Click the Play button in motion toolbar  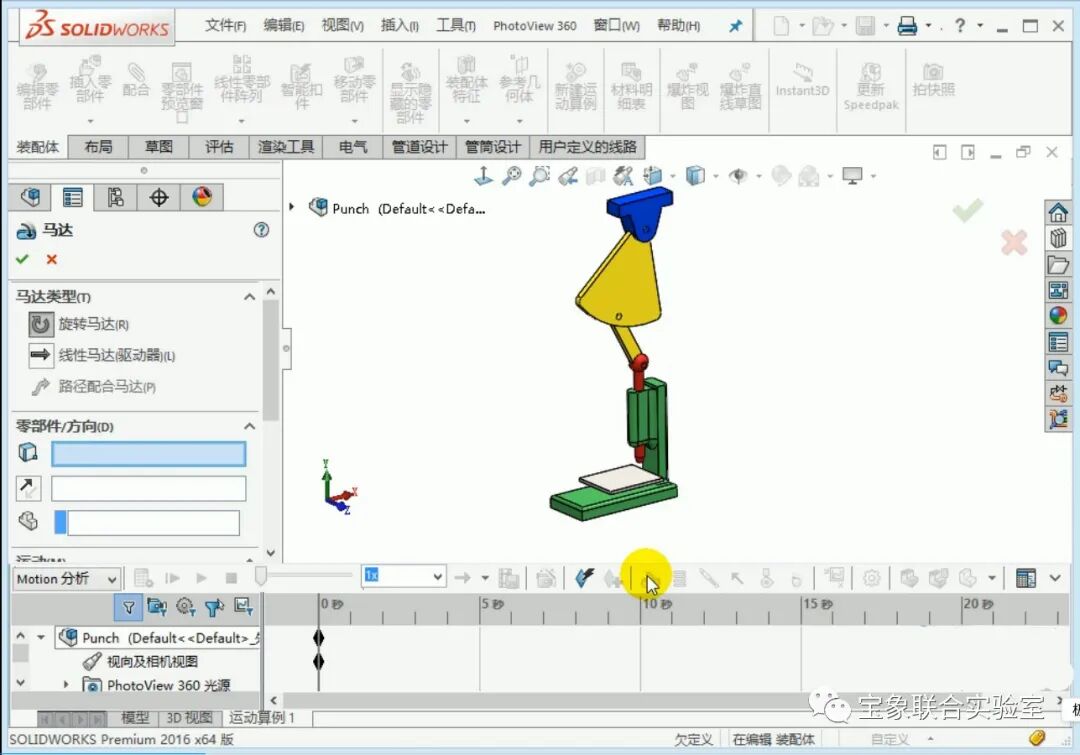tap(201, 578)
